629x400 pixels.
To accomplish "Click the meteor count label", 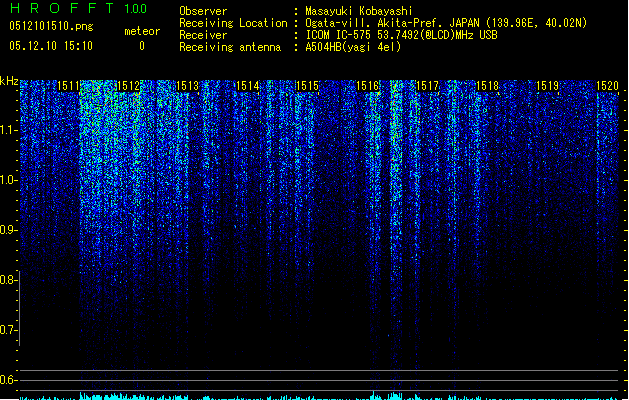I will click(142, 31).
